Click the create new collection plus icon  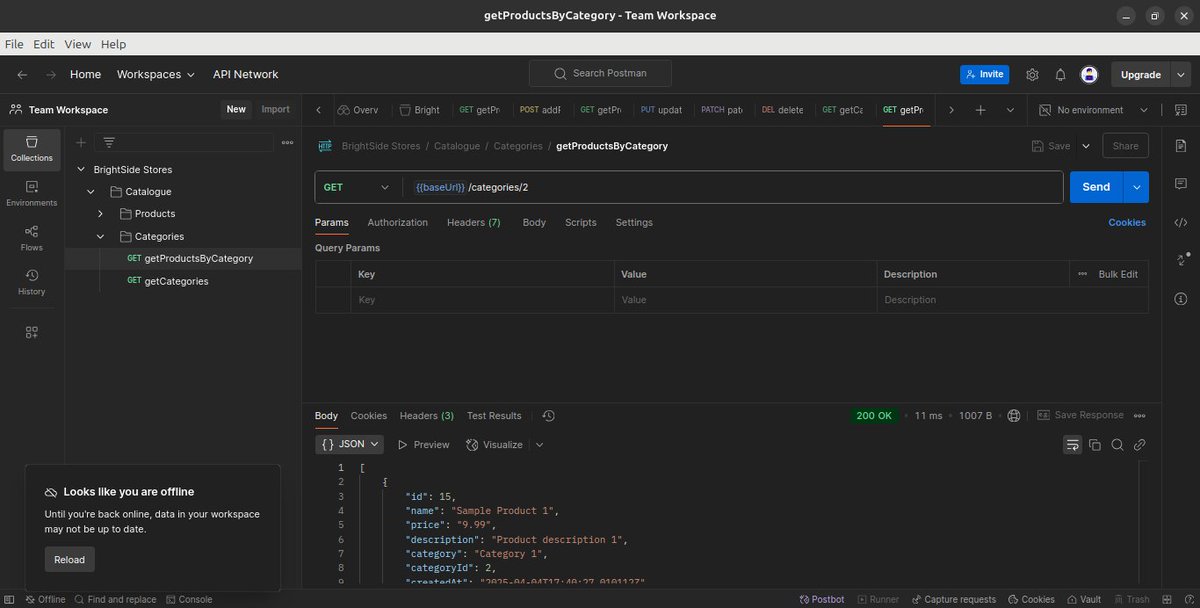[81, 142]
